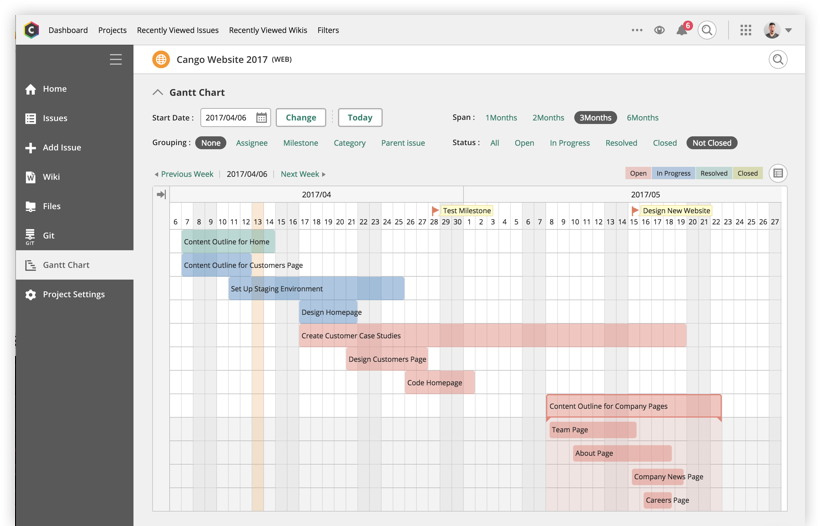Screen dimensions: 820x526
Task: Open the three-dots more menu
Action: pos(637,30)
